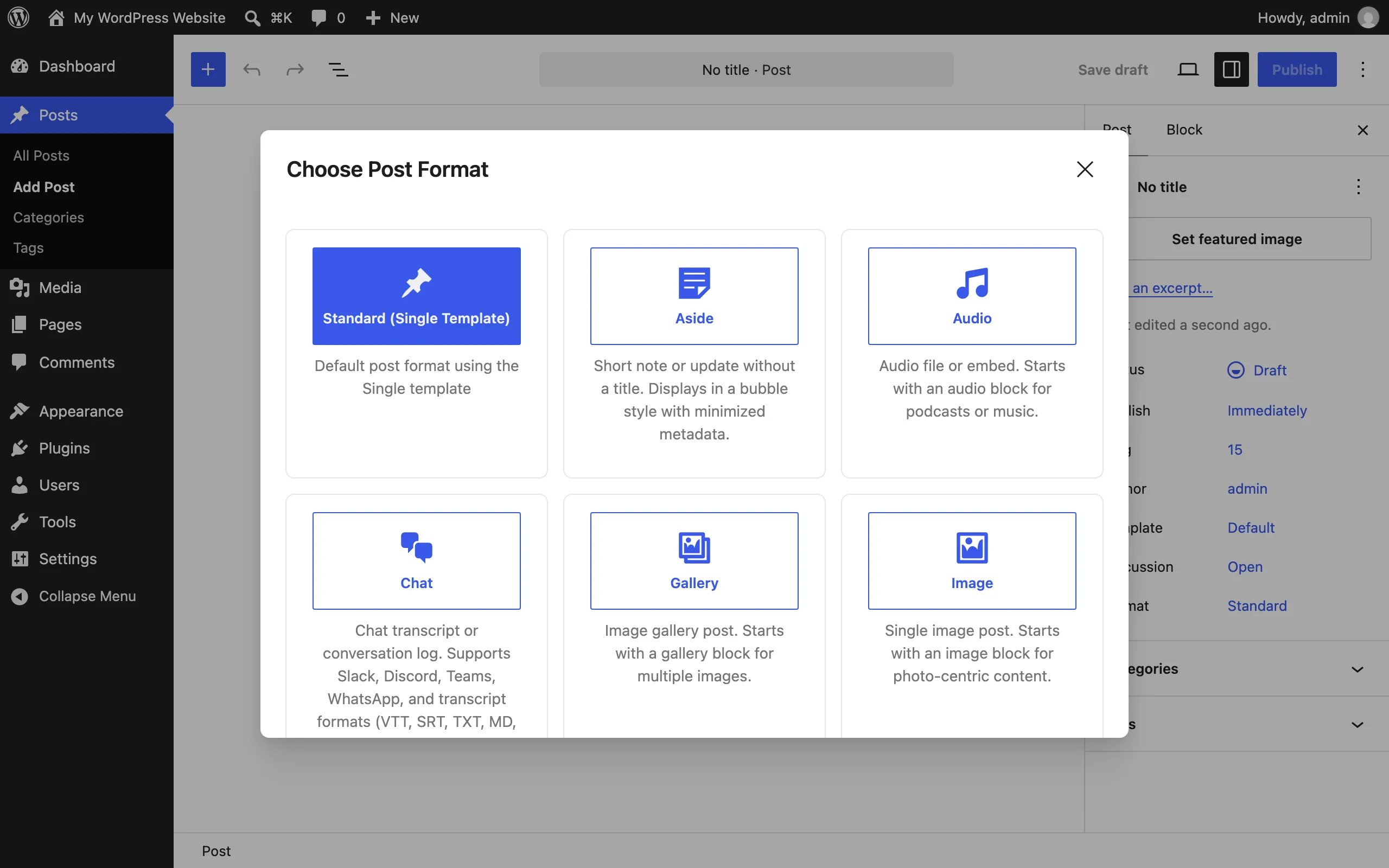Edit the slug value 15
Screen dimensions: 1389x868
(x=1234, y=450)
